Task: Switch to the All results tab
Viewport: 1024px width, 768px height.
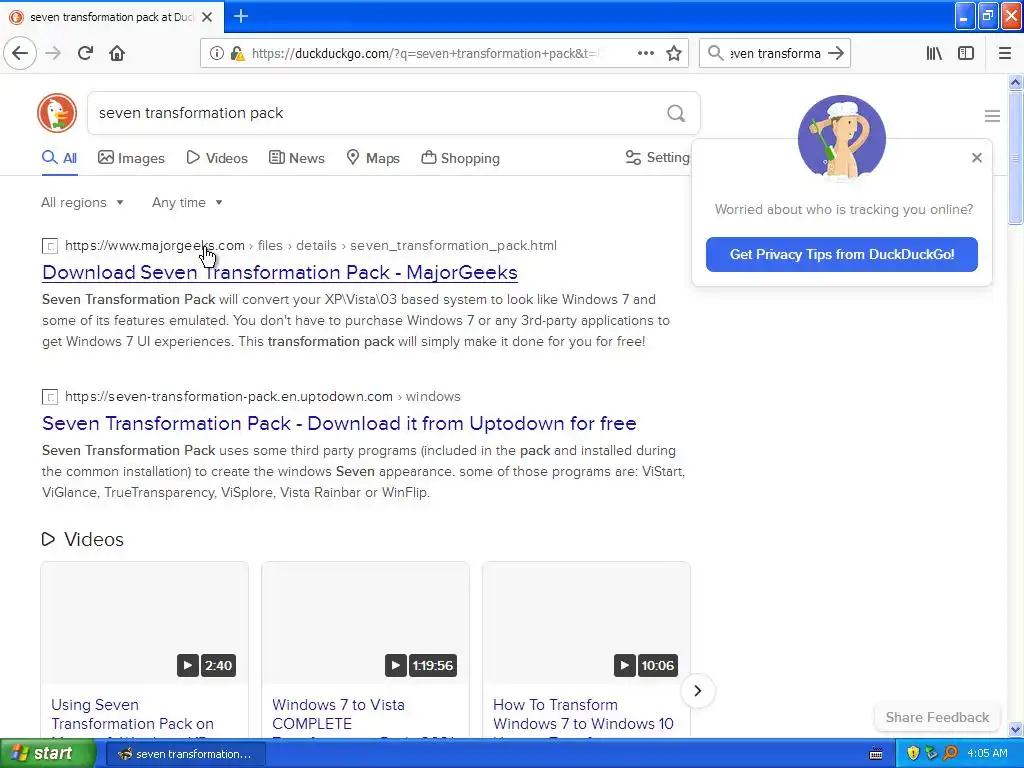Action: pyautogui.click(x=59, y=158)
